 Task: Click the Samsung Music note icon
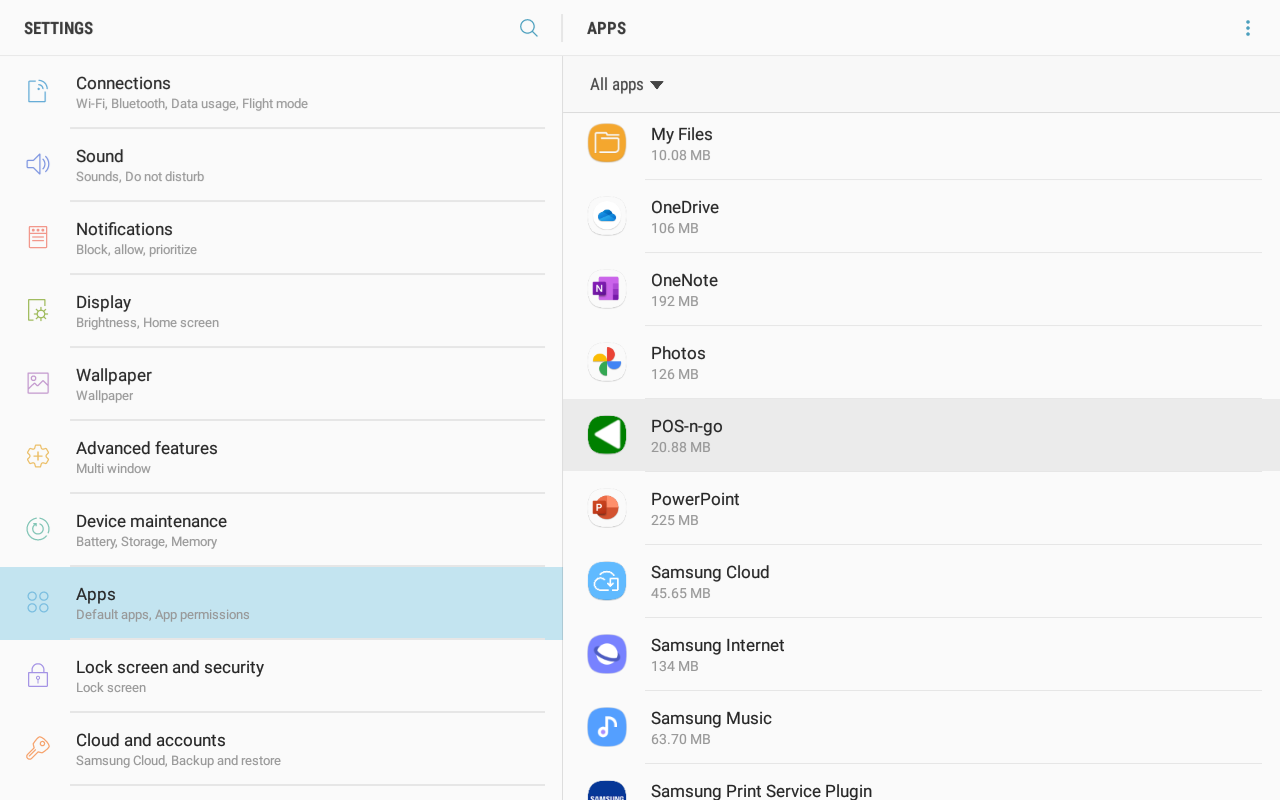607,727
